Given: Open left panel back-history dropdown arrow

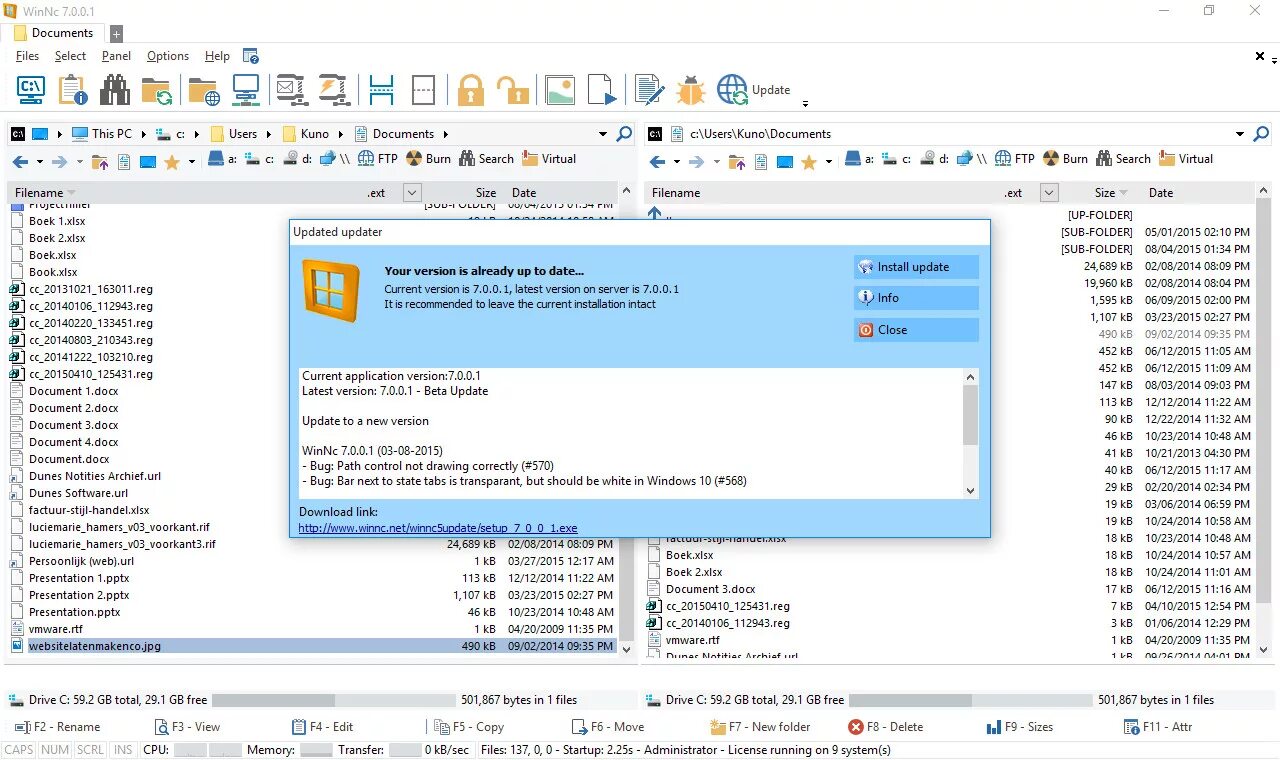Looking at the screenshot, I should pyautogui.click(x=40, y=162).
